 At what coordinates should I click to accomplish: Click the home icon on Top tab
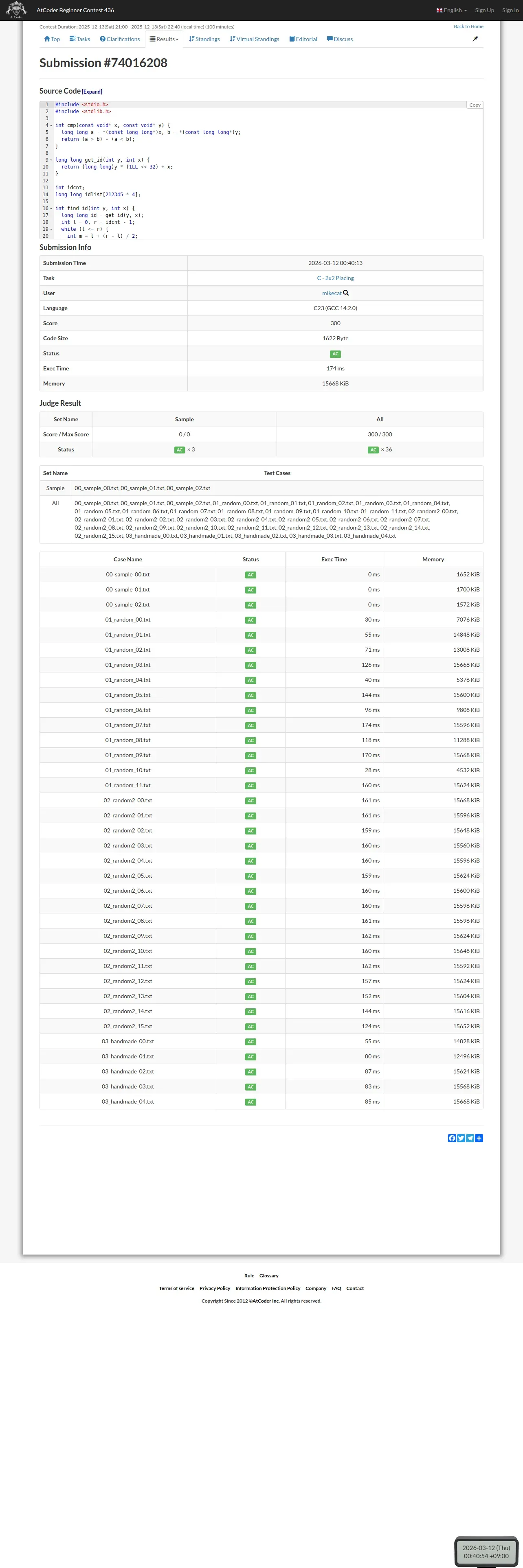pyautogui.click(x=47, y=39)
